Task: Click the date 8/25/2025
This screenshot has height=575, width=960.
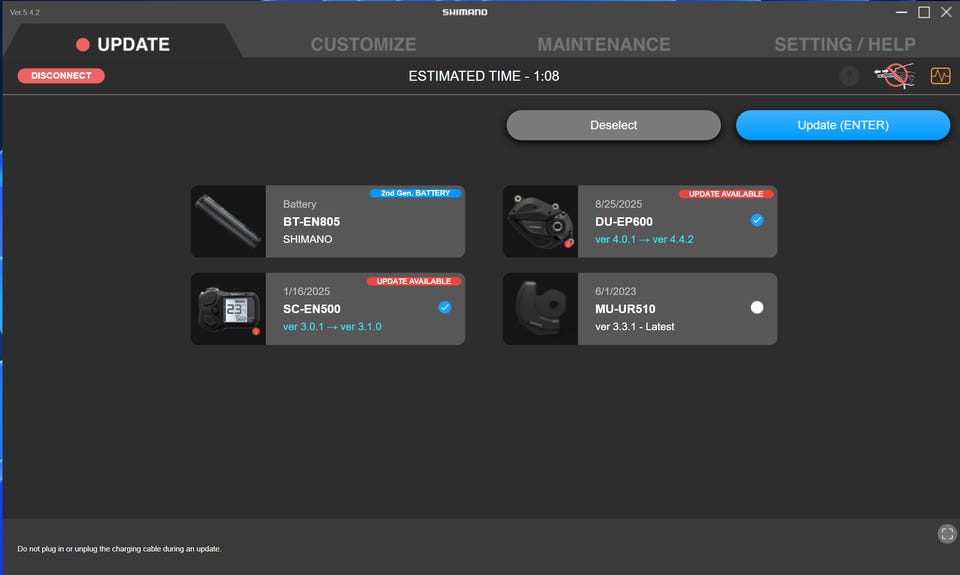Action: point(618,204)
